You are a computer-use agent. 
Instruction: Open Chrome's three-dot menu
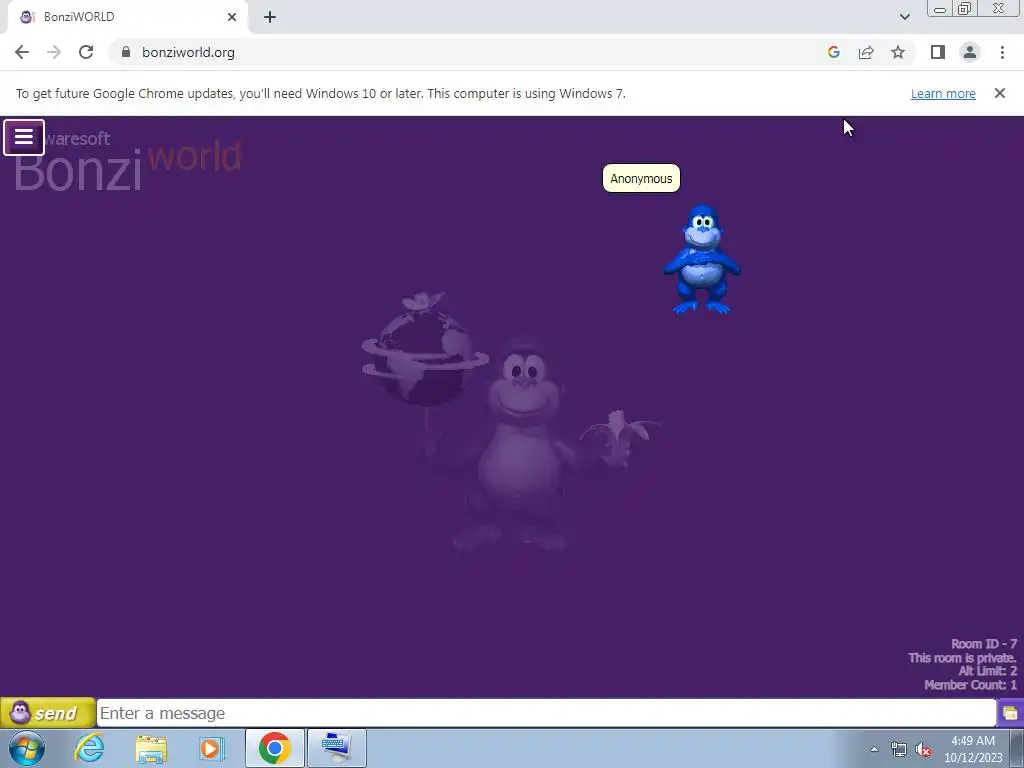click(x=1002, y=52)
